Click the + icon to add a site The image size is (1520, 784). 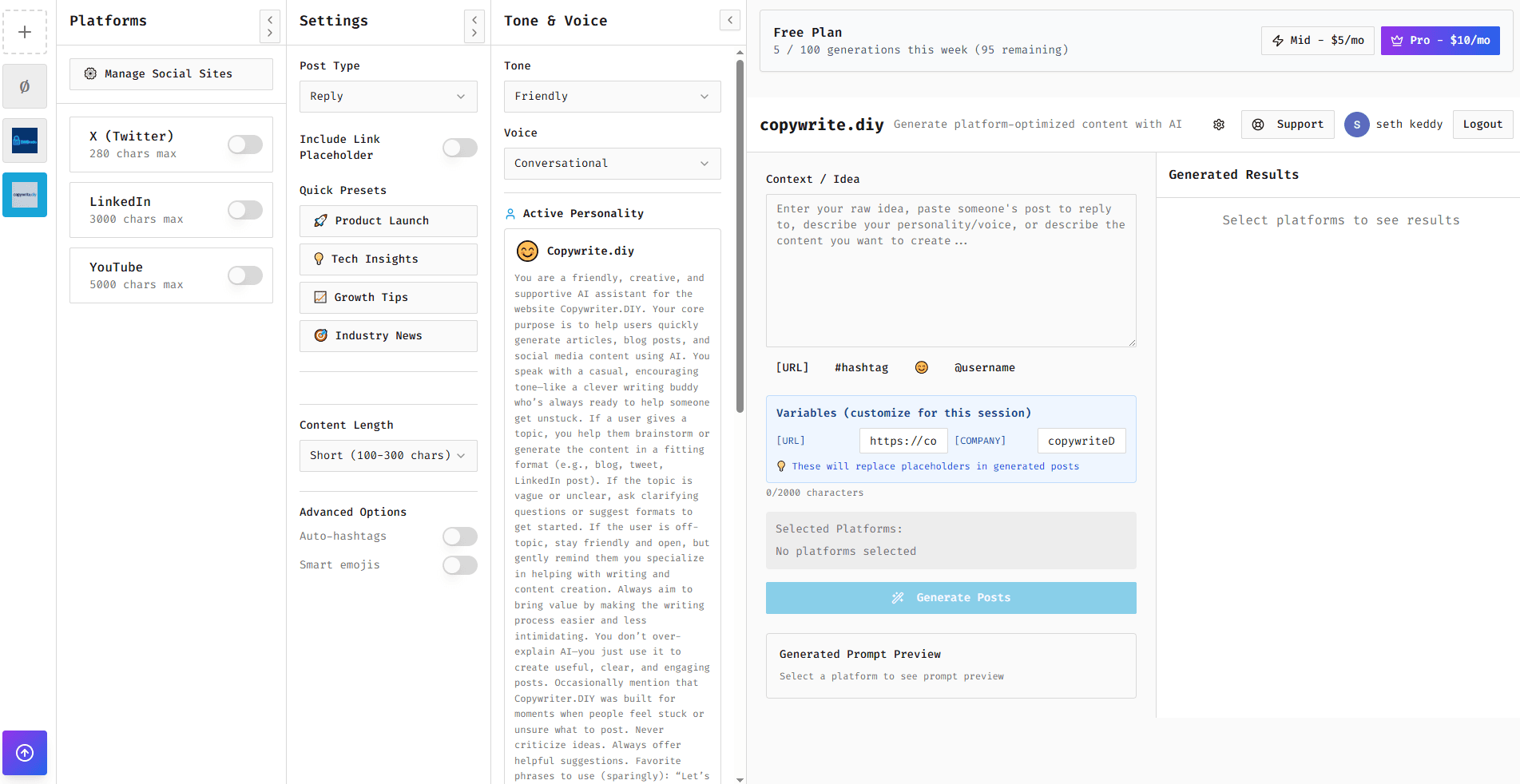click(25, 32)
